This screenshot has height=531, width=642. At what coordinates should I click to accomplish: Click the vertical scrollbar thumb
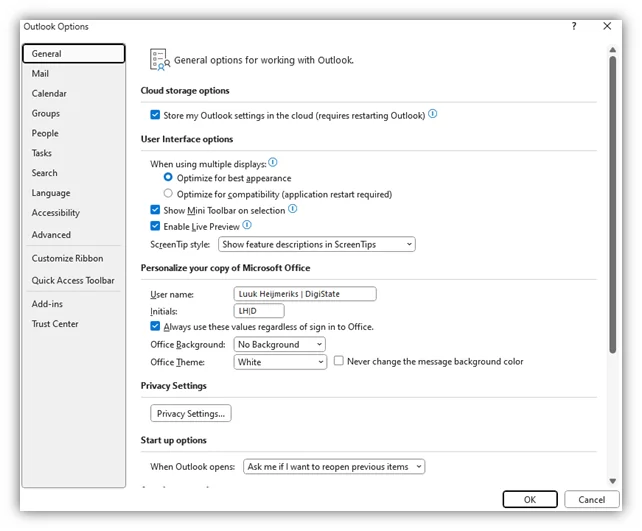613,205
